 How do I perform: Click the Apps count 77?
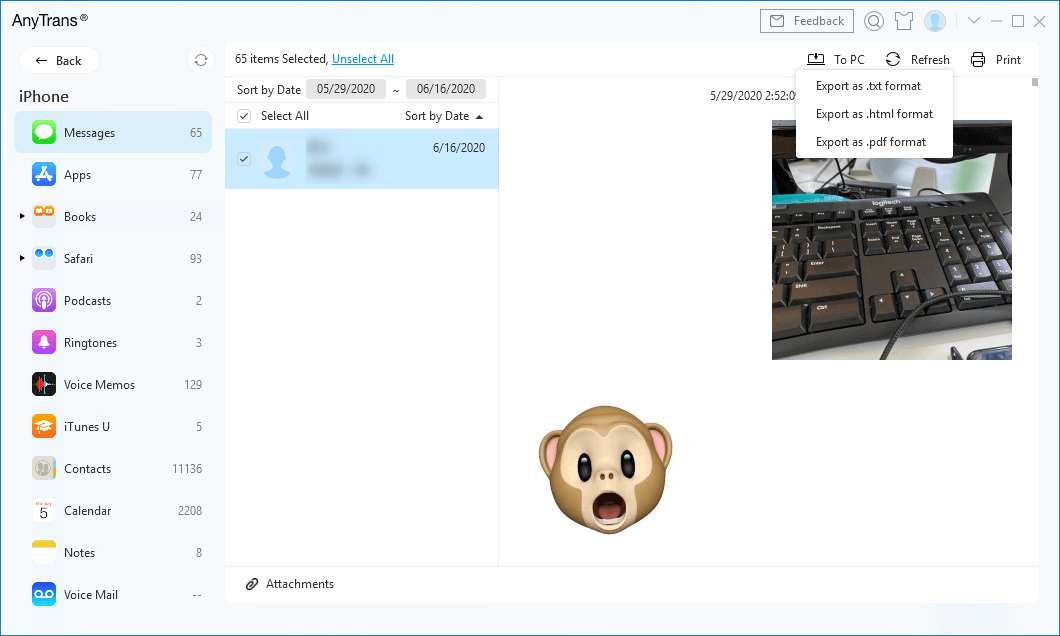[x=196, y=174]
